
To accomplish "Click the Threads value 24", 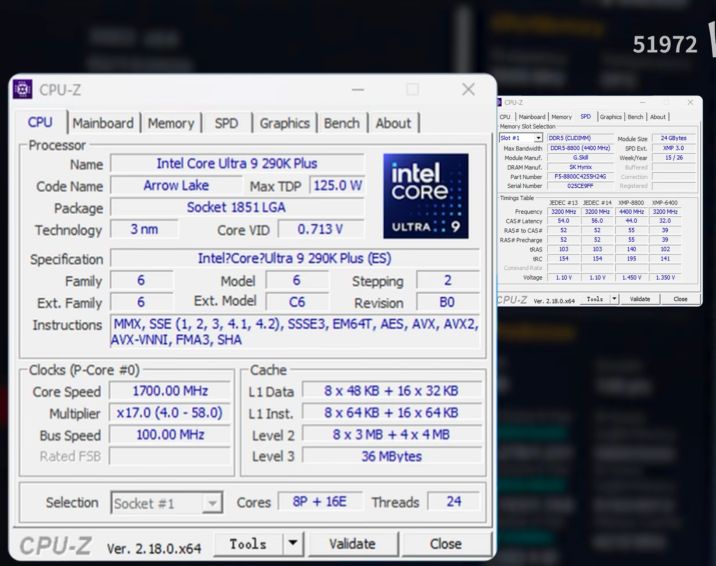I will (x=453, y=502).
